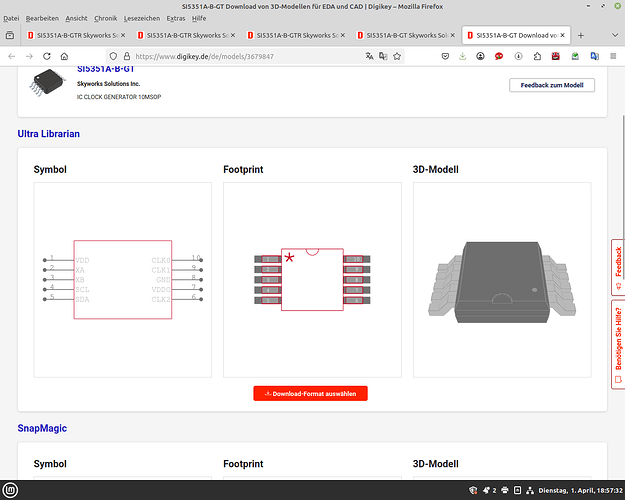Open the Extras menu
This screenshot has width=625, height=500.
176,18
